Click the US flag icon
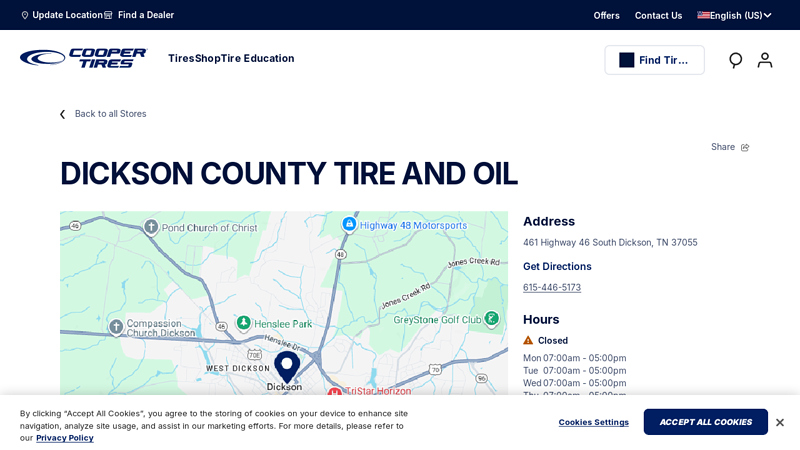The width and height of the screenshot is (800, 450). (x=704, y=15)
